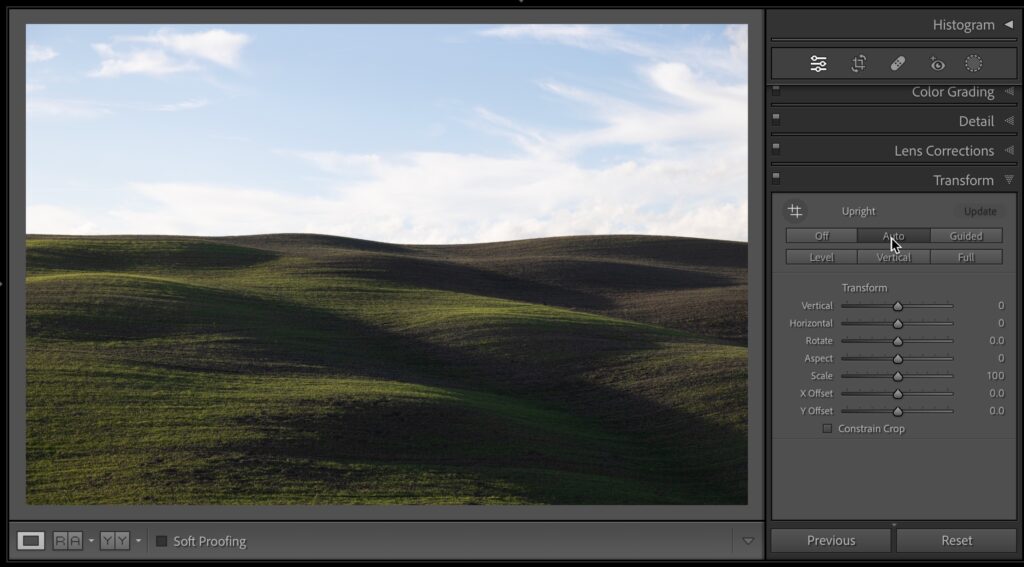Open the toolbar content dropdown arrow

click(748, 541)
